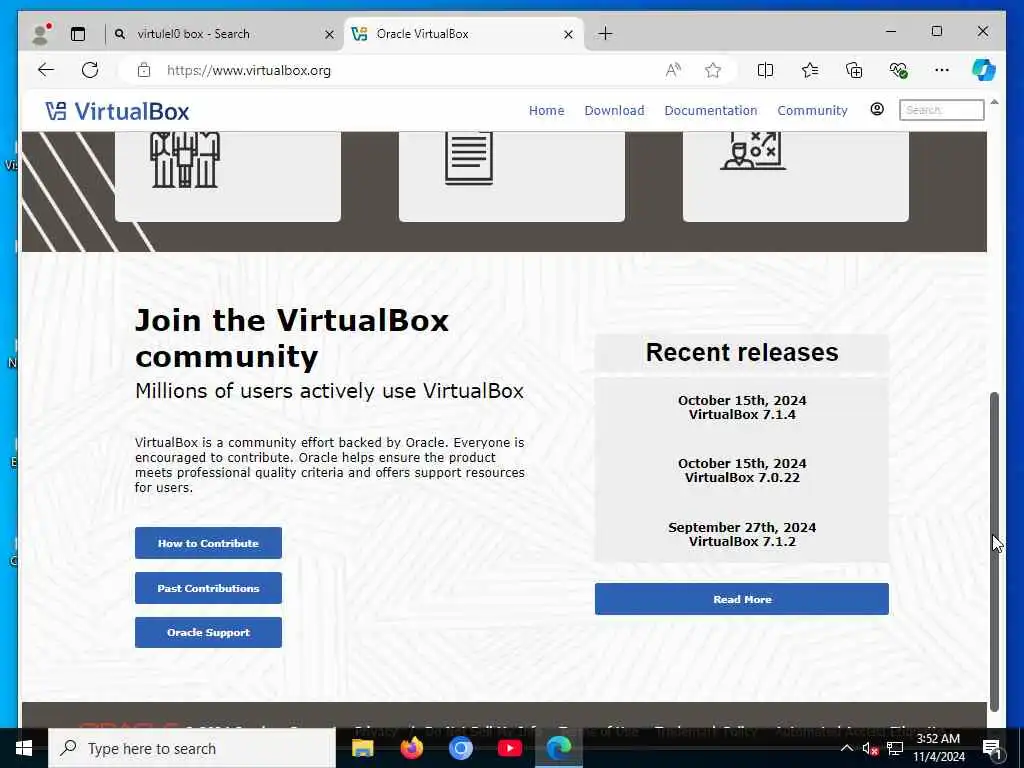Open a new tab with plus icon
The image size is (1024, 768).
click(x=605, y=33)
